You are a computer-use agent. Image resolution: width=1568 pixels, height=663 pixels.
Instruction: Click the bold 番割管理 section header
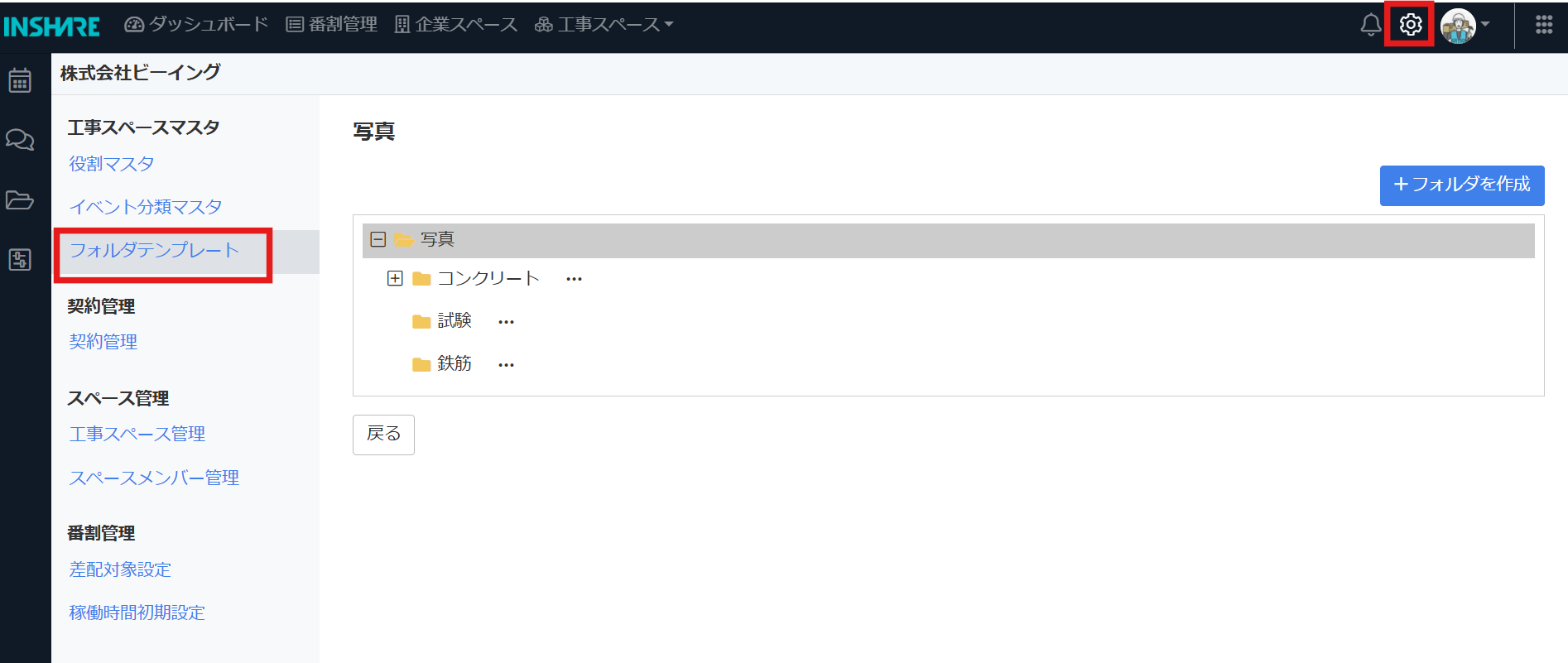click(x=101, y=533)
